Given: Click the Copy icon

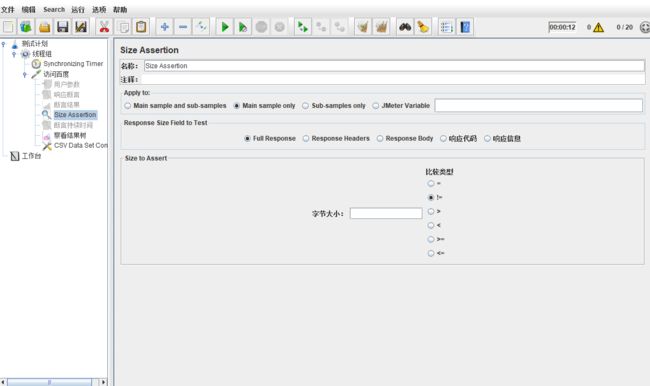Looking at the screenshot, I should pos(123,27).
